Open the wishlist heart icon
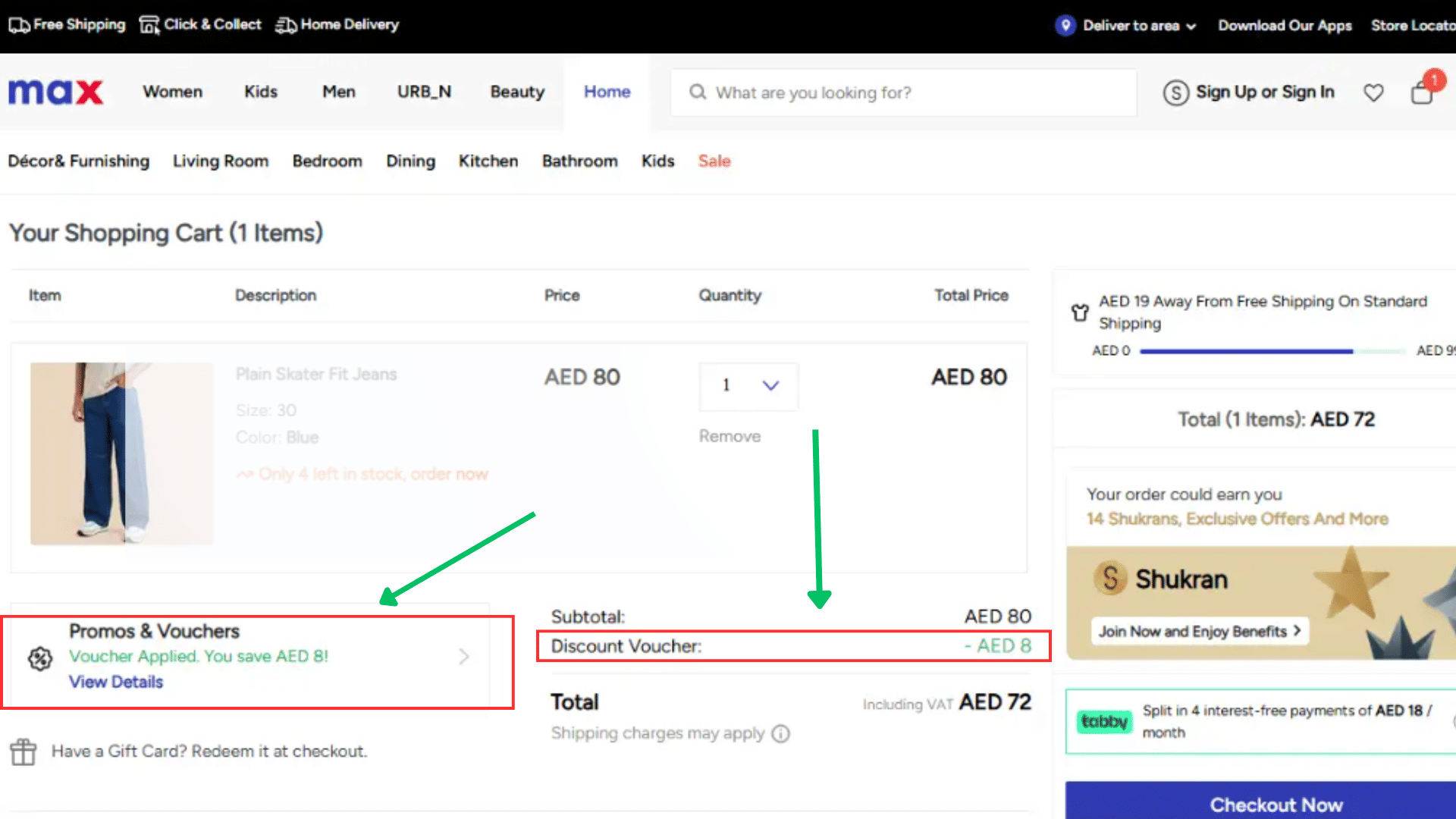Image resolution: width=1456 pixels, height=819 pixels. tap(1373, 93)
